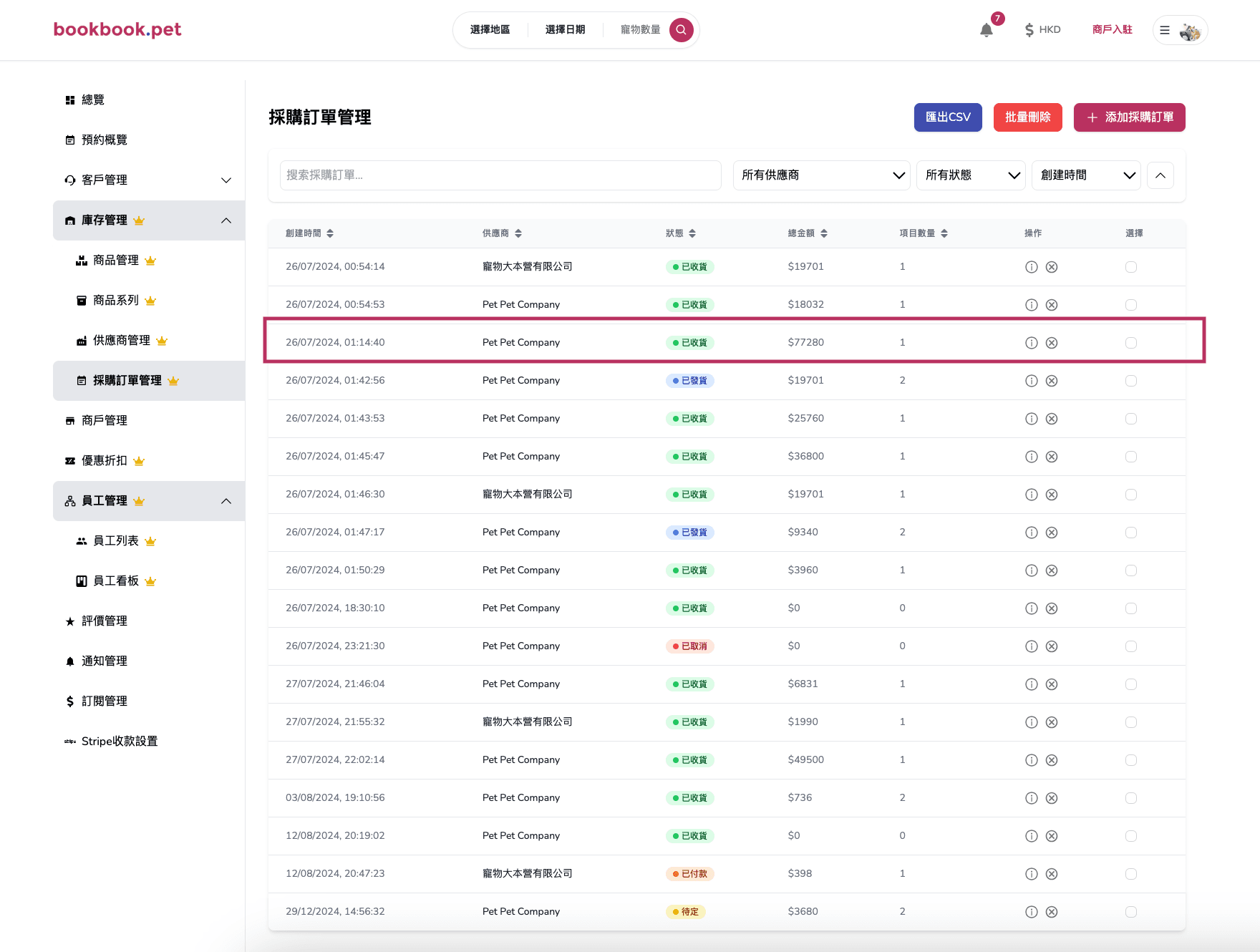Screen dimensions: 1260x952
Task: Cancel the 26/07/2024, 00:54:14 order via X icon
Action: pyautogui.click(x=1052, y=267)
